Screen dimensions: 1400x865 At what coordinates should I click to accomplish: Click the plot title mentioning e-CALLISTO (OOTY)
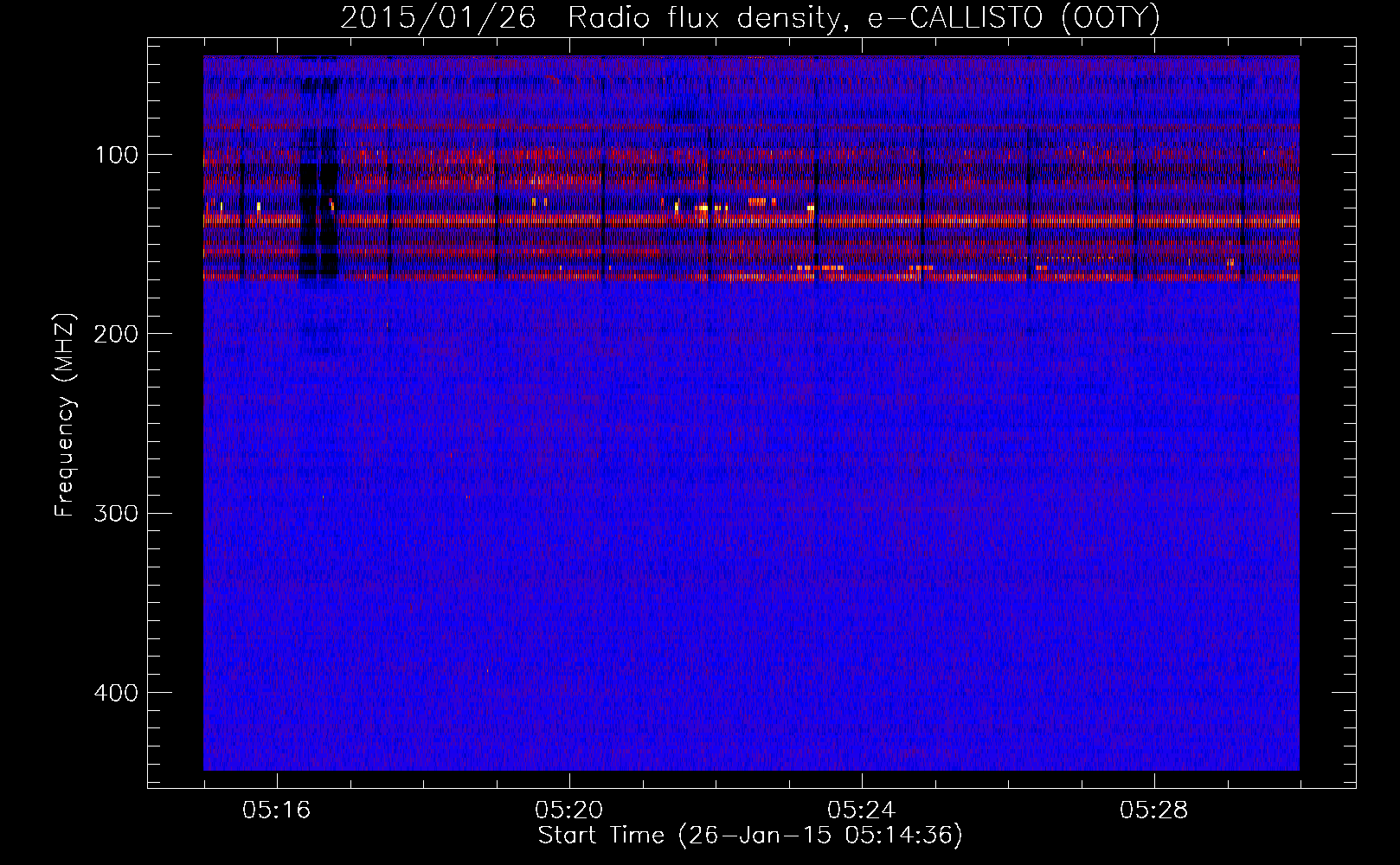coord(749,18)
